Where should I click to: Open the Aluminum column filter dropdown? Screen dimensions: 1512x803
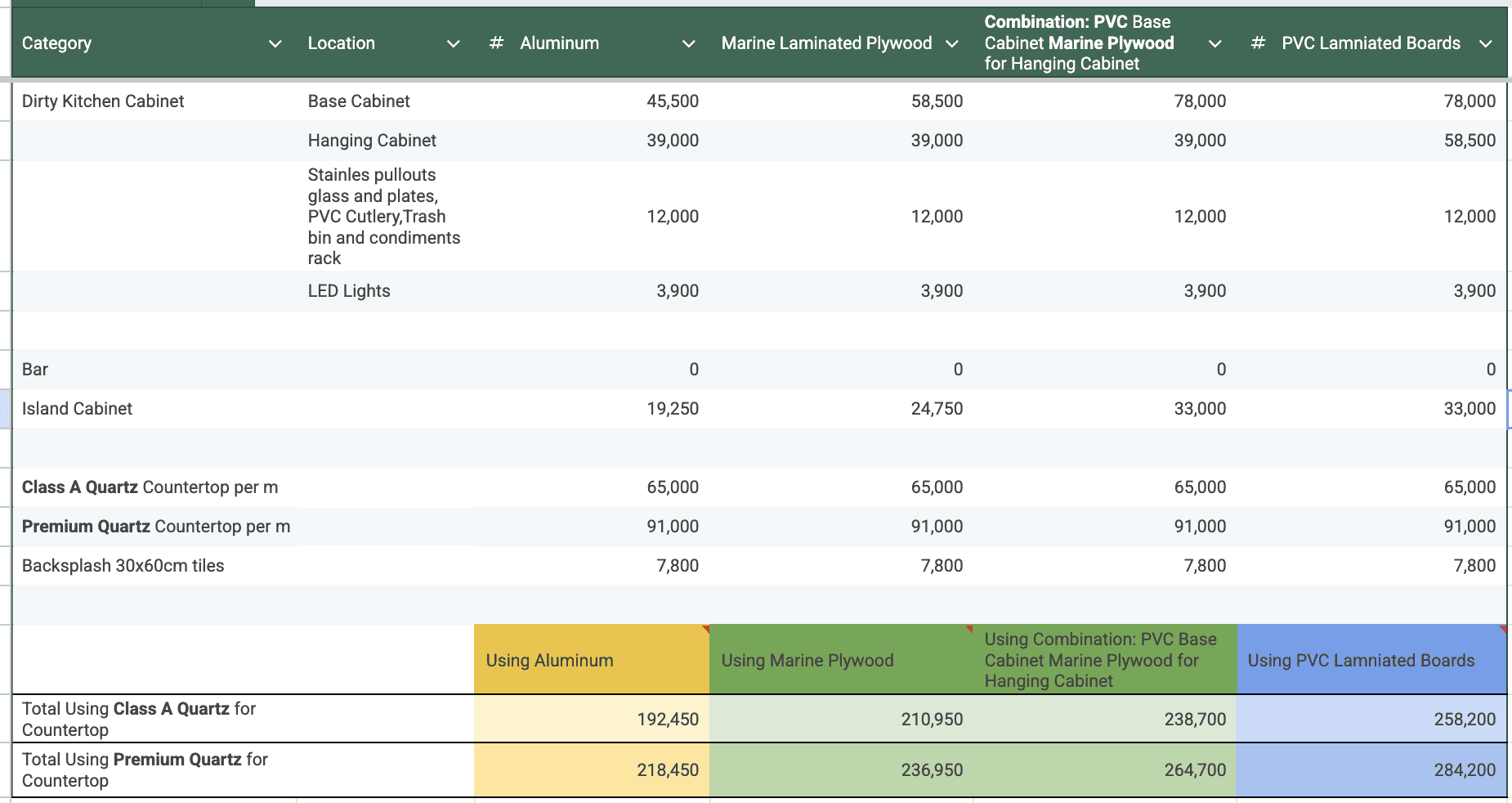coord(689,43)
